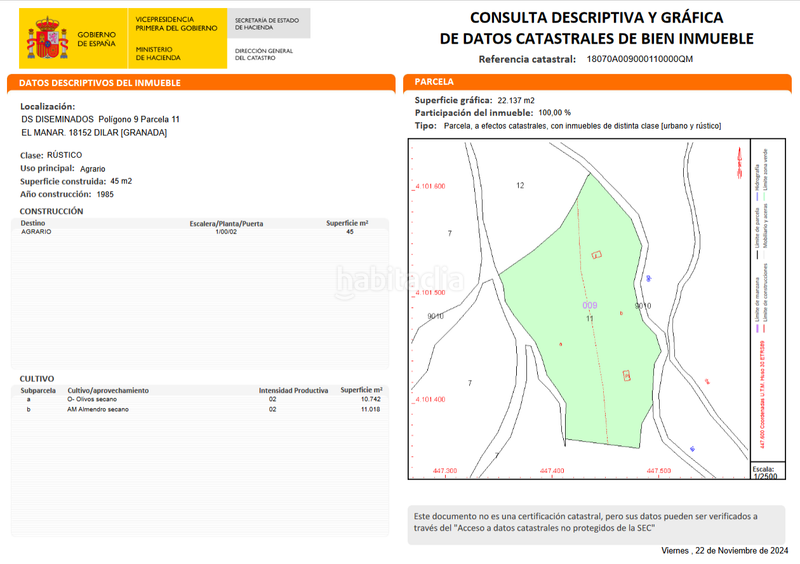Click the surface value '10.742'
Screen dimensions: 800x564
point(370,399)
